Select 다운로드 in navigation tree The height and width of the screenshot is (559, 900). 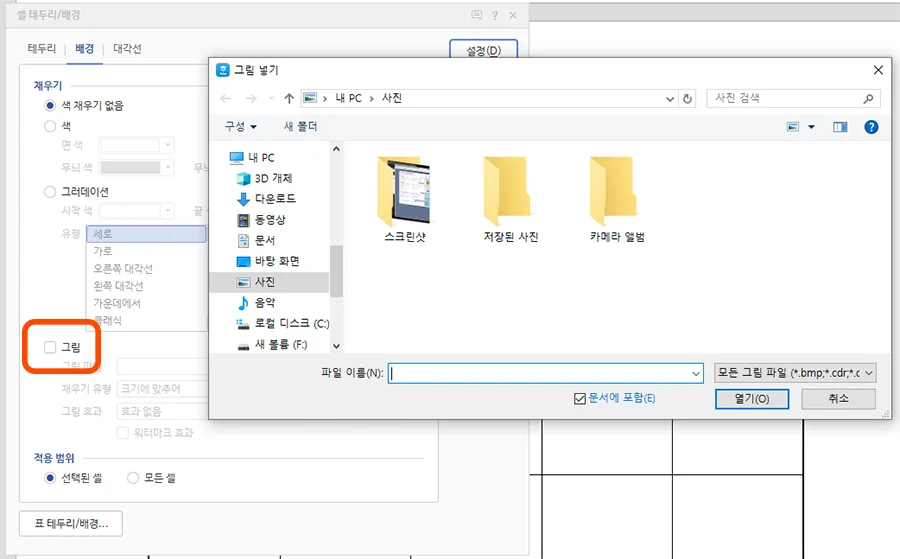coord(266,199)
